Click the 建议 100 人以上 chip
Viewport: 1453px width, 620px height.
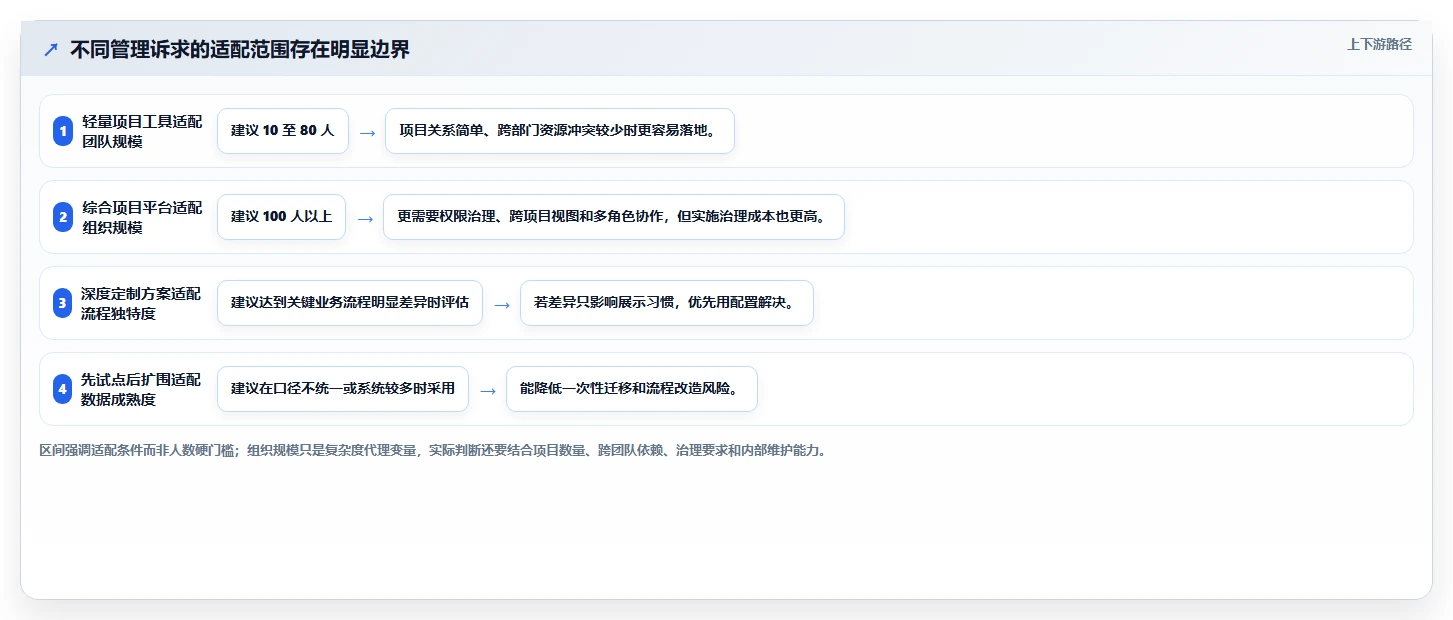[281, 217]
